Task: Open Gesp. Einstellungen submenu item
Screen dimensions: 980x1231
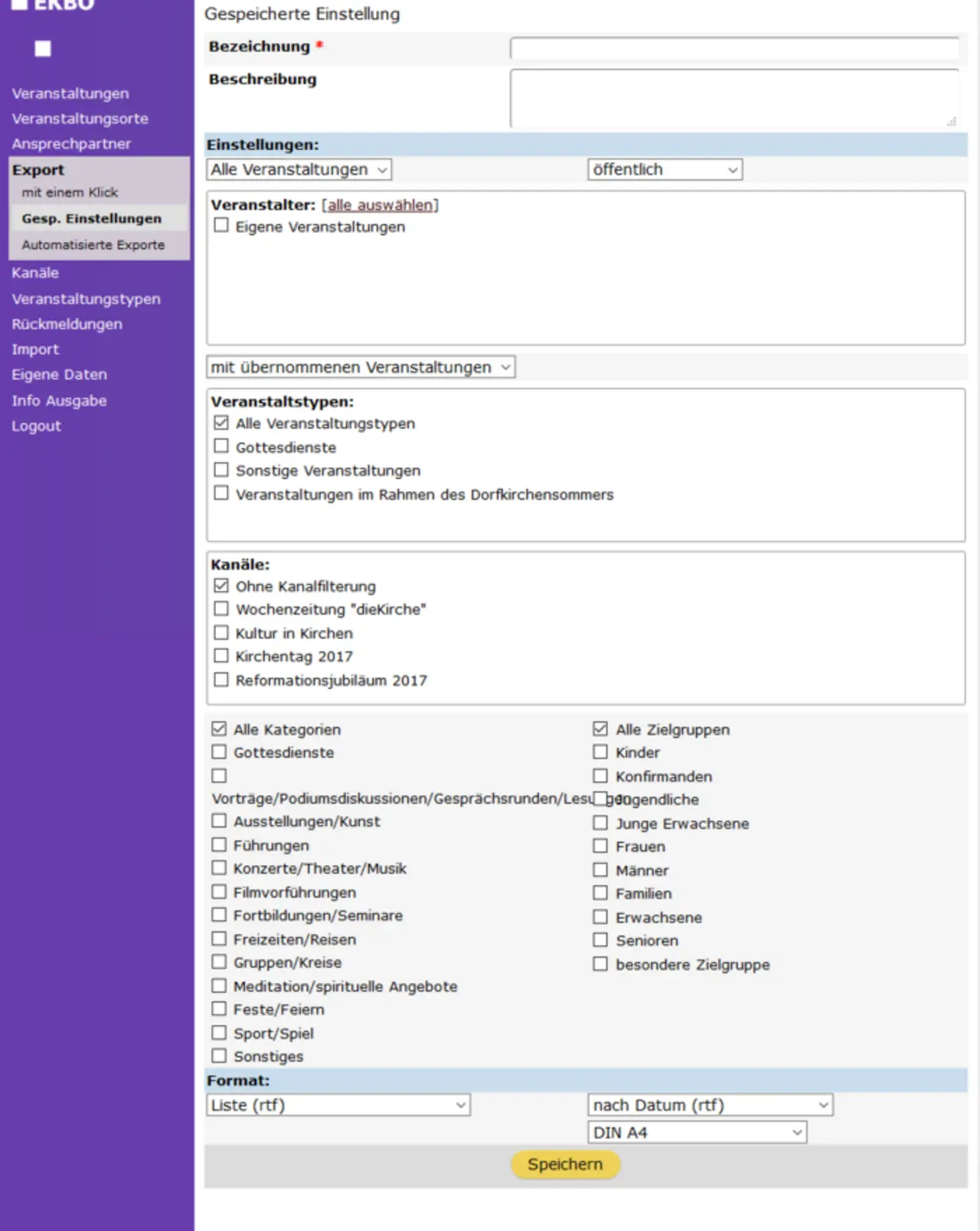Action: pos(92,219)
